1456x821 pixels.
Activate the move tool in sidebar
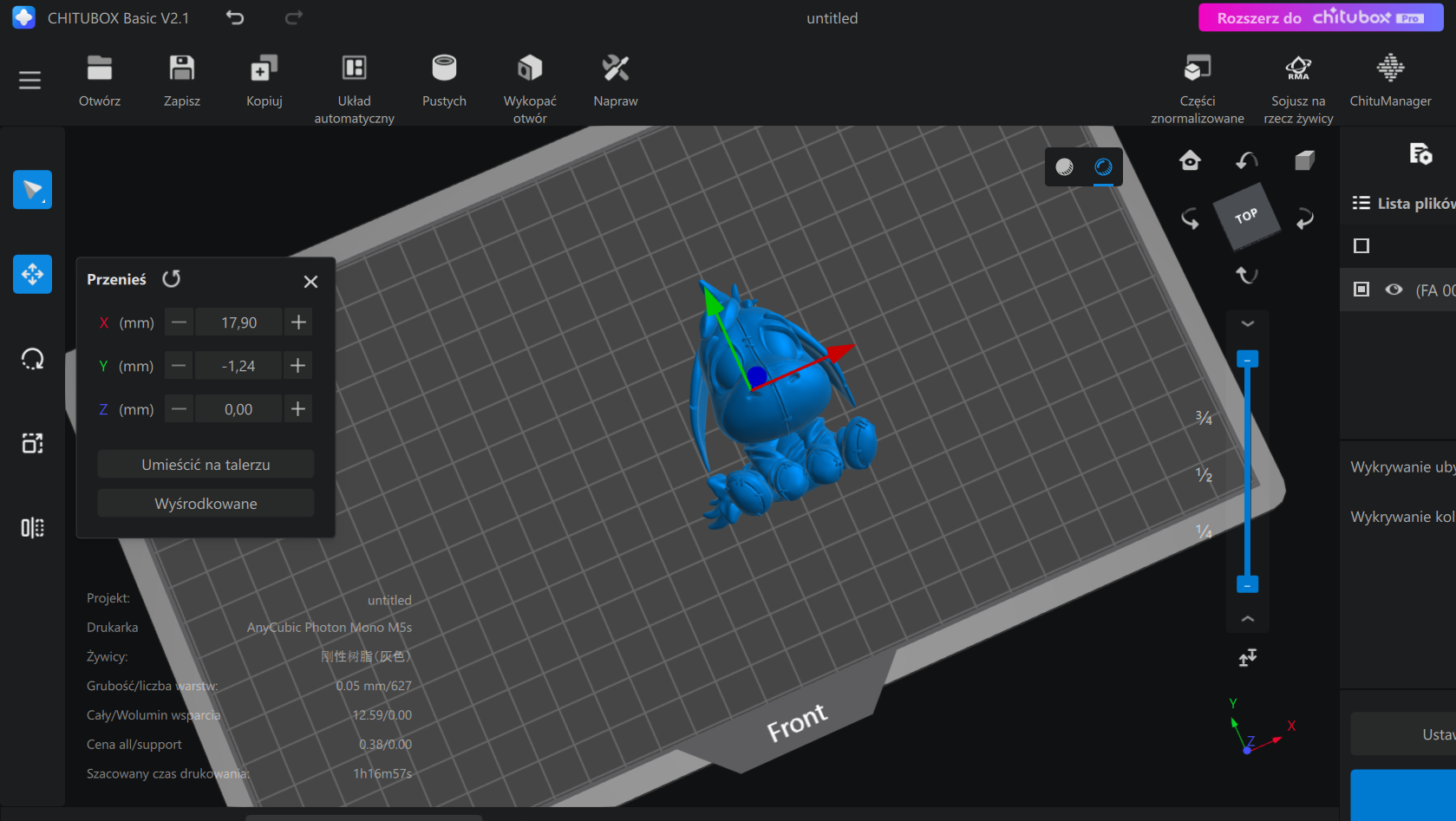click(x=32, y=274)
